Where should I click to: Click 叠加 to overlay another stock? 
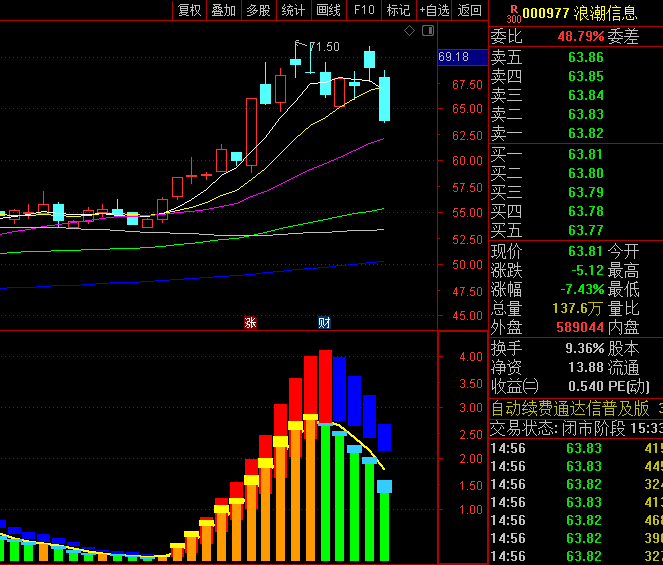coord(223,10)
